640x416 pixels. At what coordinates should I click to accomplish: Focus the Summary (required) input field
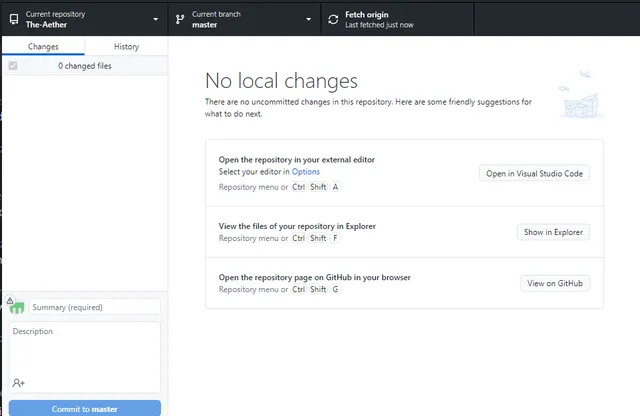pos(95,307)
